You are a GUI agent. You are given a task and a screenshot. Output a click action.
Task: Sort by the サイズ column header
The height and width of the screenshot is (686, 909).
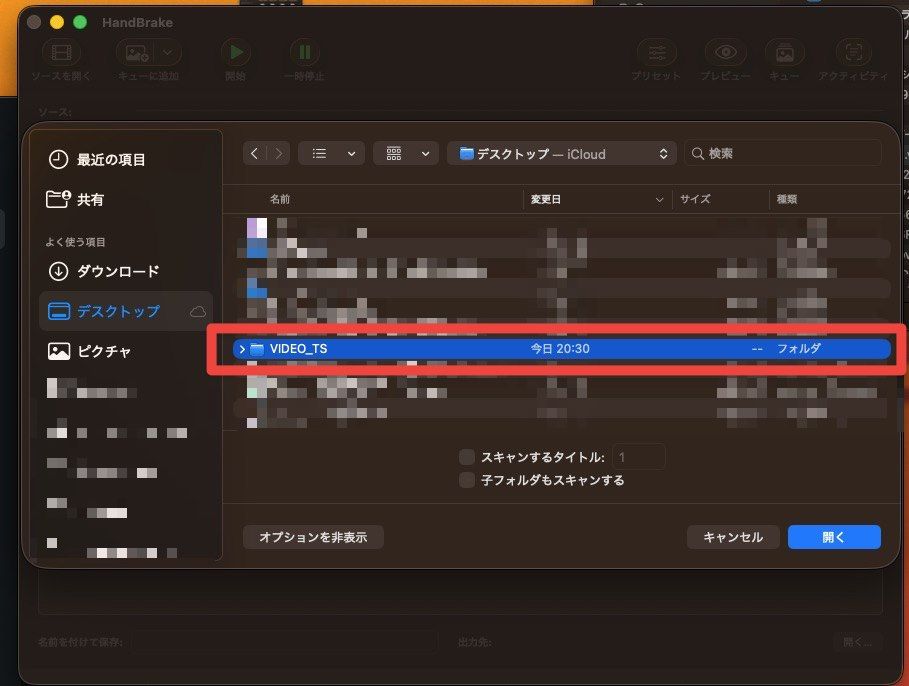point(695,199)
